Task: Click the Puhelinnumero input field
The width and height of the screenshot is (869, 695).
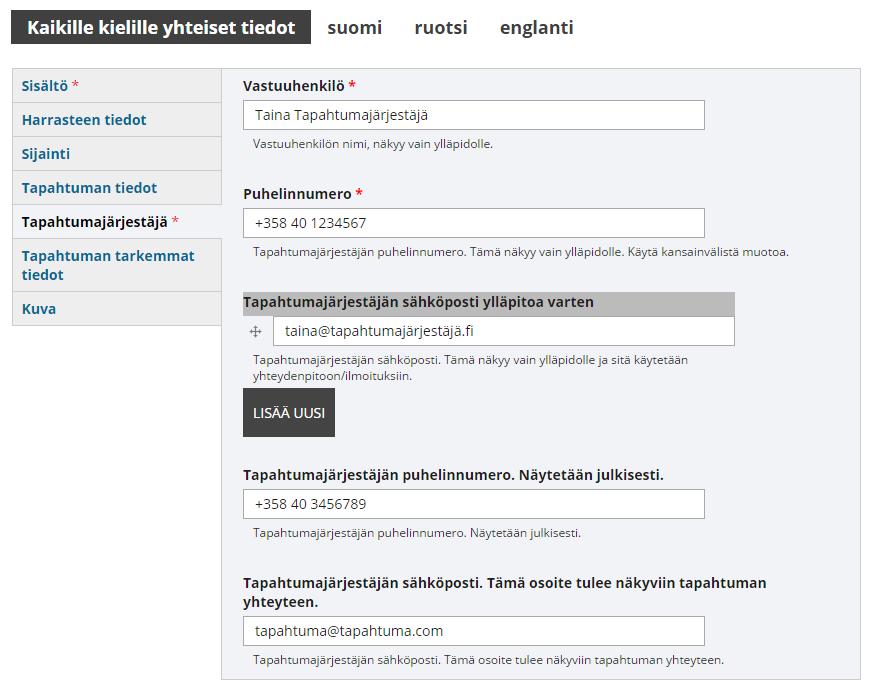Action: click(x=474, y=223)
